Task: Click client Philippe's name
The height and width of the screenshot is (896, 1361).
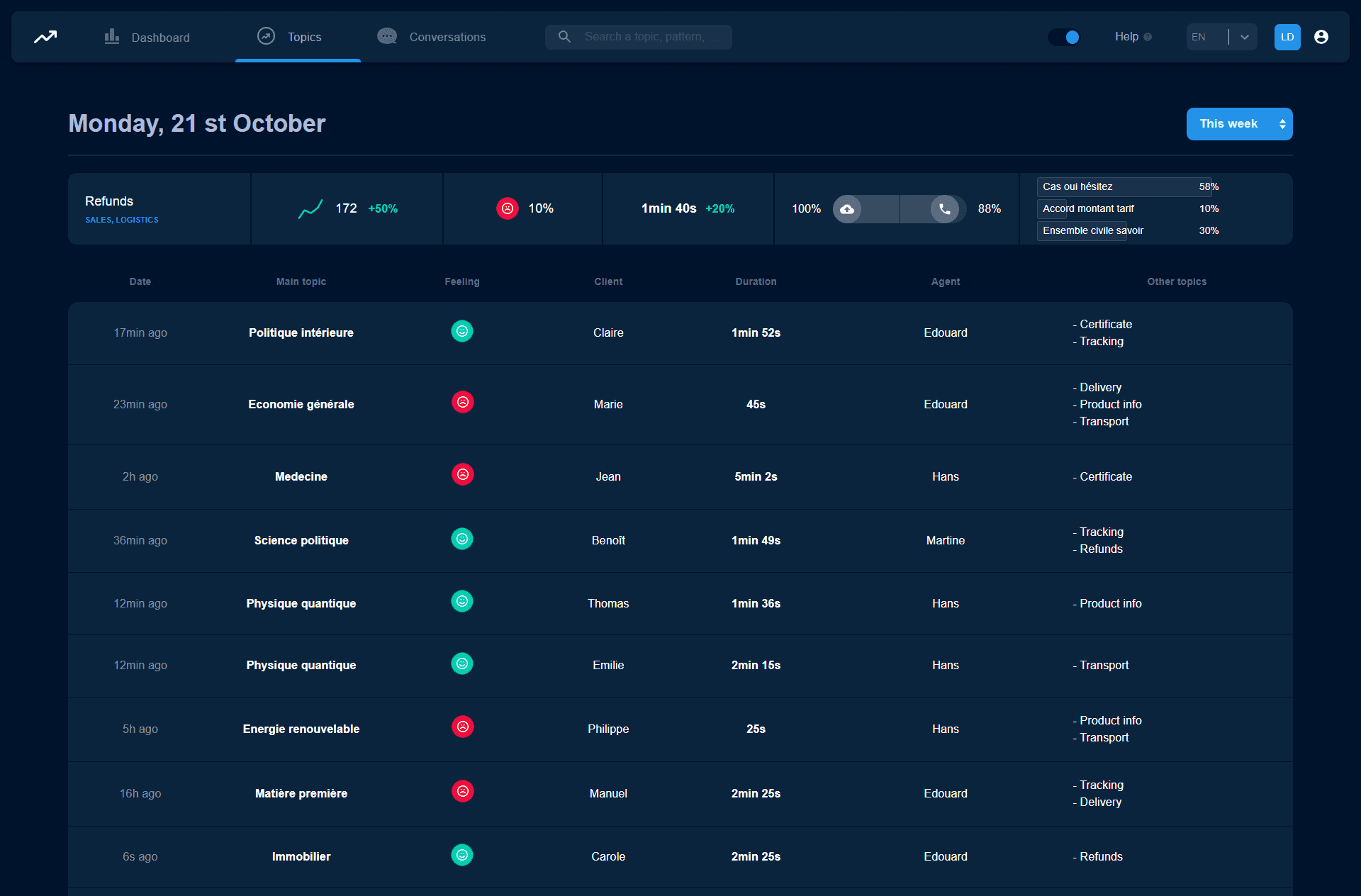Action: tap(608, 729)
